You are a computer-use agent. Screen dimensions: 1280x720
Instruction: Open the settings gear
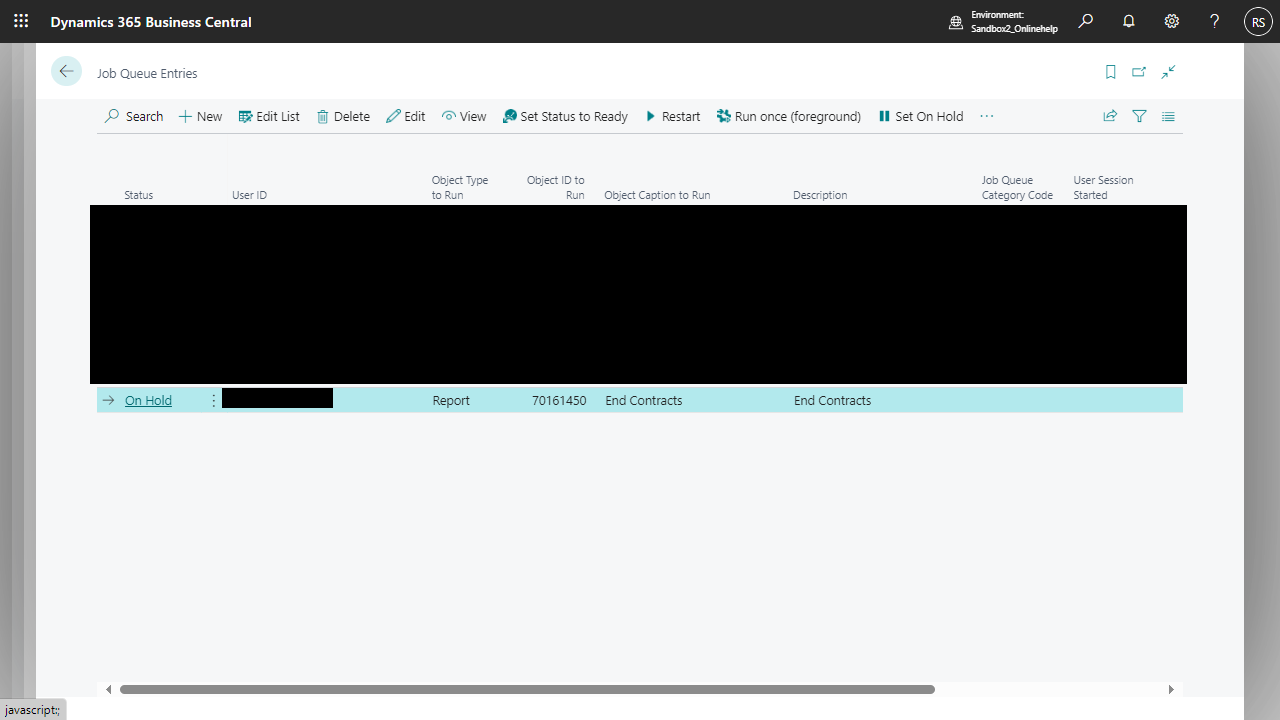point(1172,21)
